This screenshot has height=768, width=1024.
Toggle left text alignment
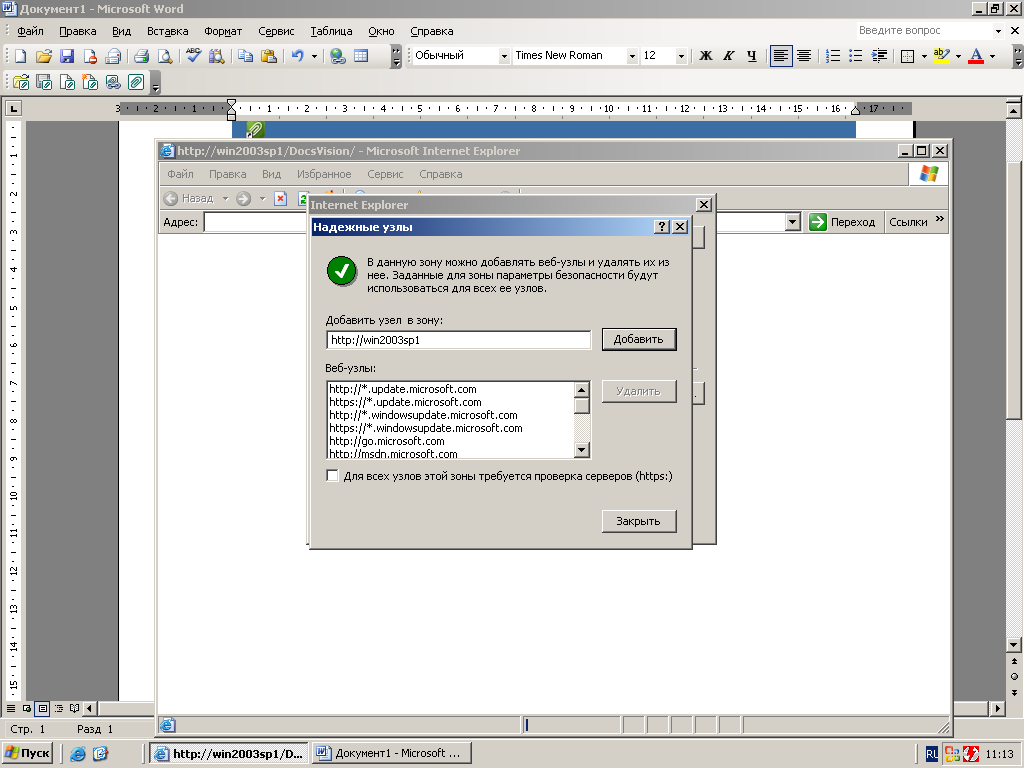pyautogui.click(x=781, y=56)
